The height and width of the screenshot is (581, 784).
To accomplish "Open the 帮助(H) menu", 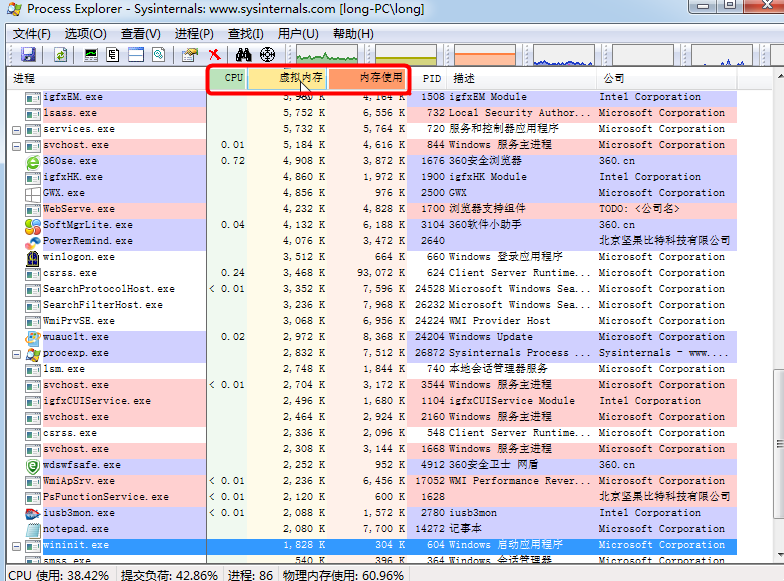I will tap(353, 34).
